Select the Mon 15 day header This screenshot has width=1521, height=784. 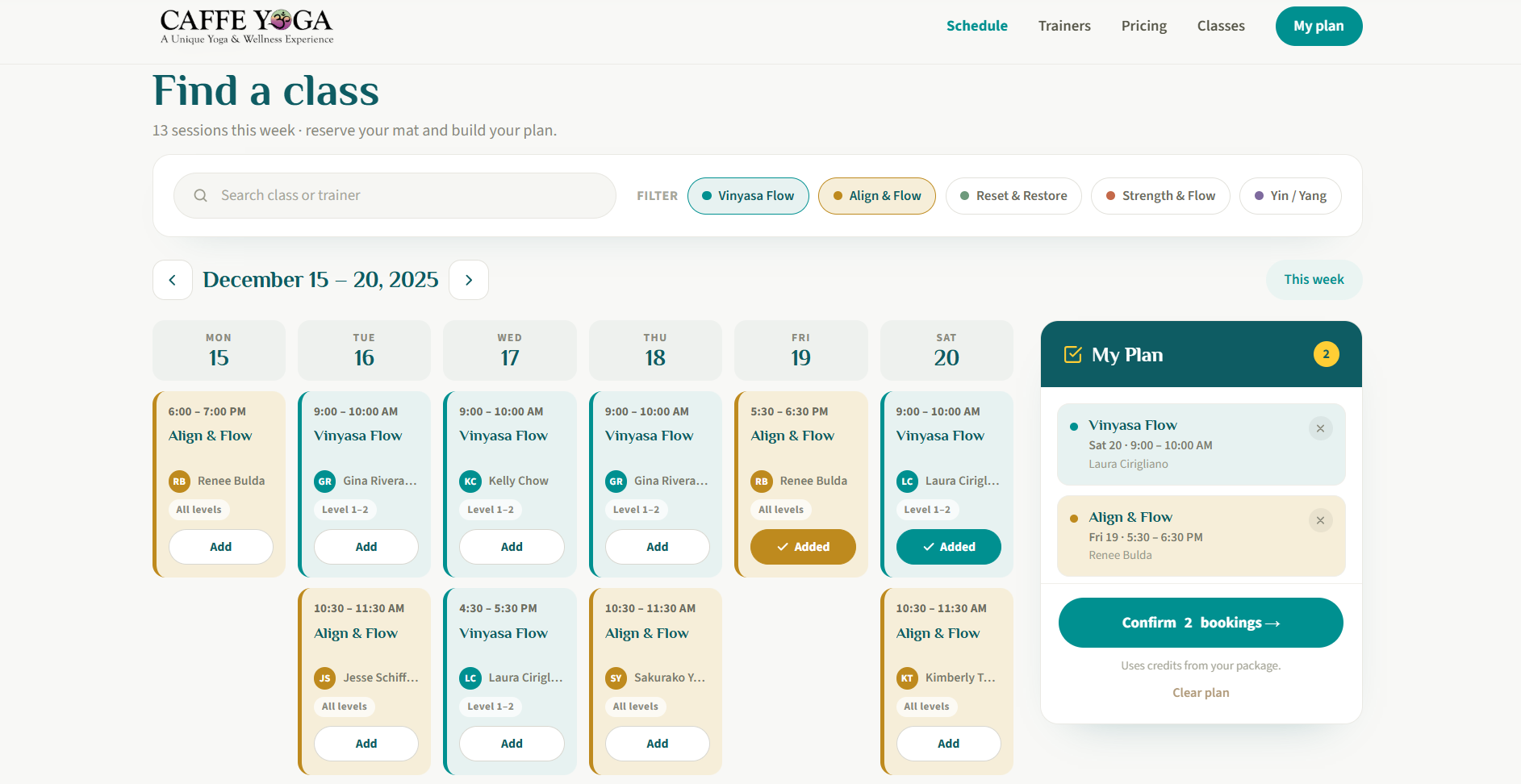[x=219, y=350]
